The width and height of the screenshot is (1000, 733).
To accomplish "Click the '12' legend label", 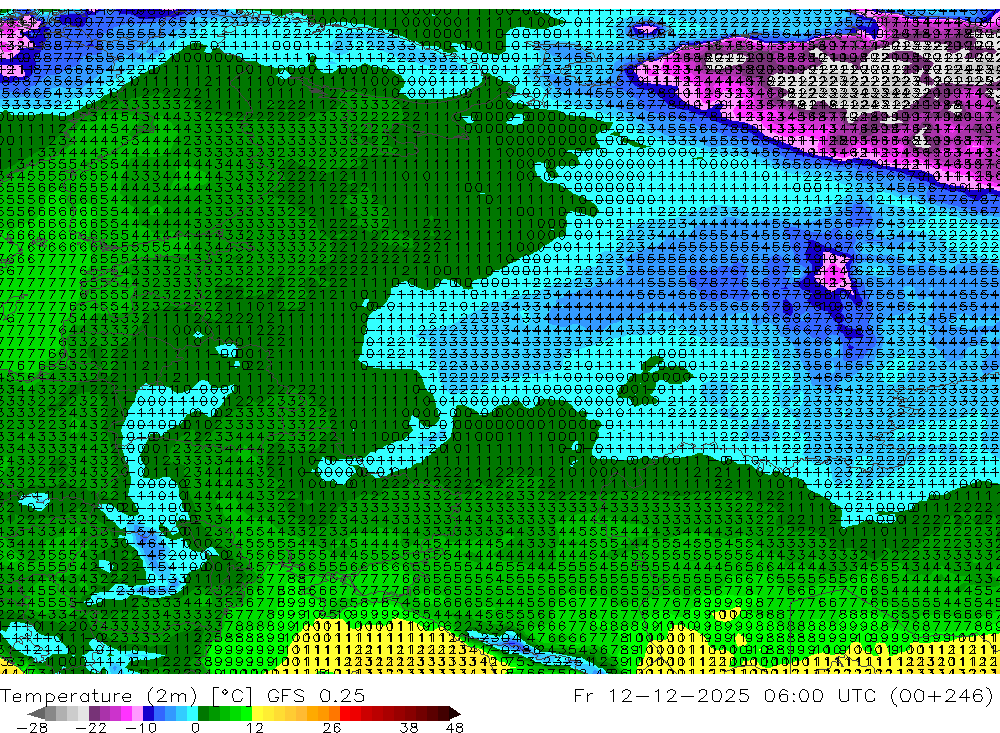I will pos(254,727).
